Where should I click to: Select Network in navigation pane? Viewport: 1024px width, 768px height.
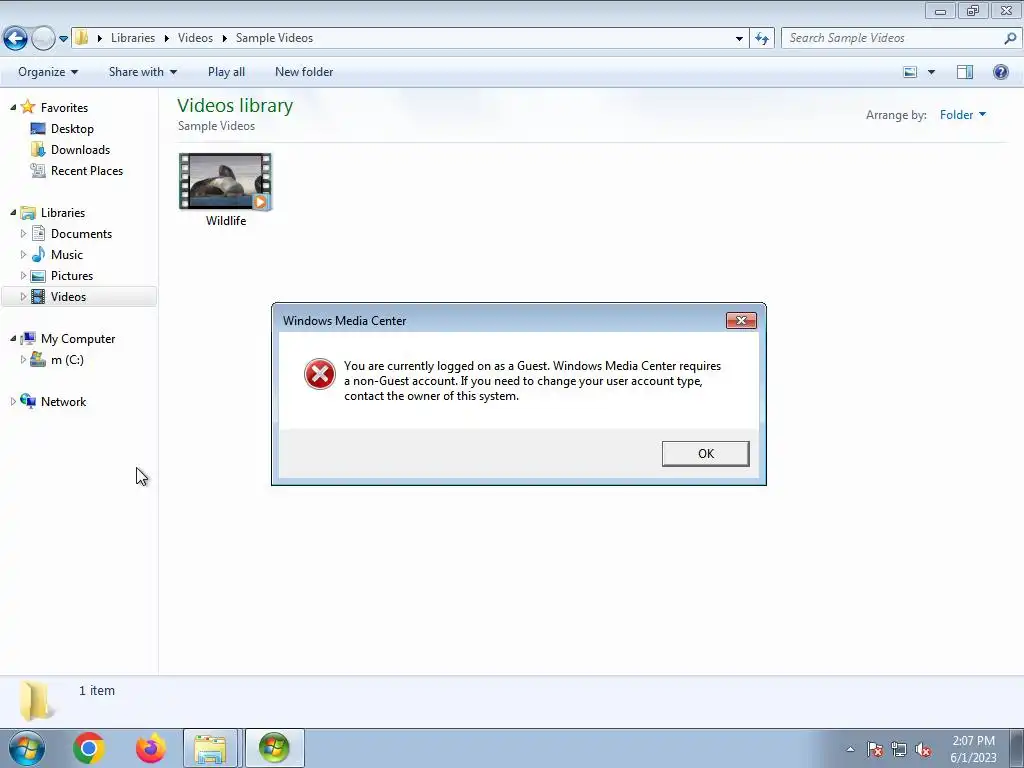tap(63, 402)
